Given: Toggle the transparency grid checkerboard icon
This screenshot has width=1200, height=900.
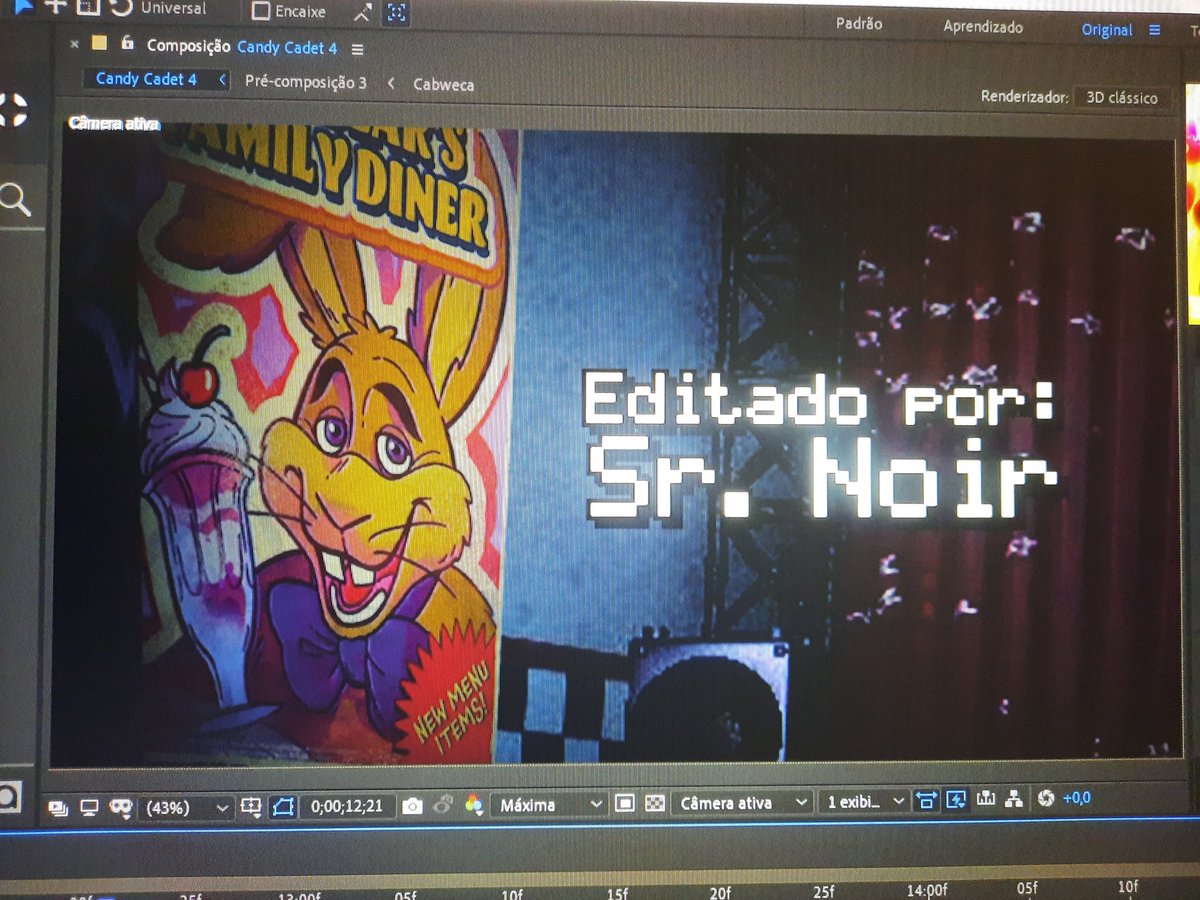Looking at the screenshot, I should [x=655, y=802].
